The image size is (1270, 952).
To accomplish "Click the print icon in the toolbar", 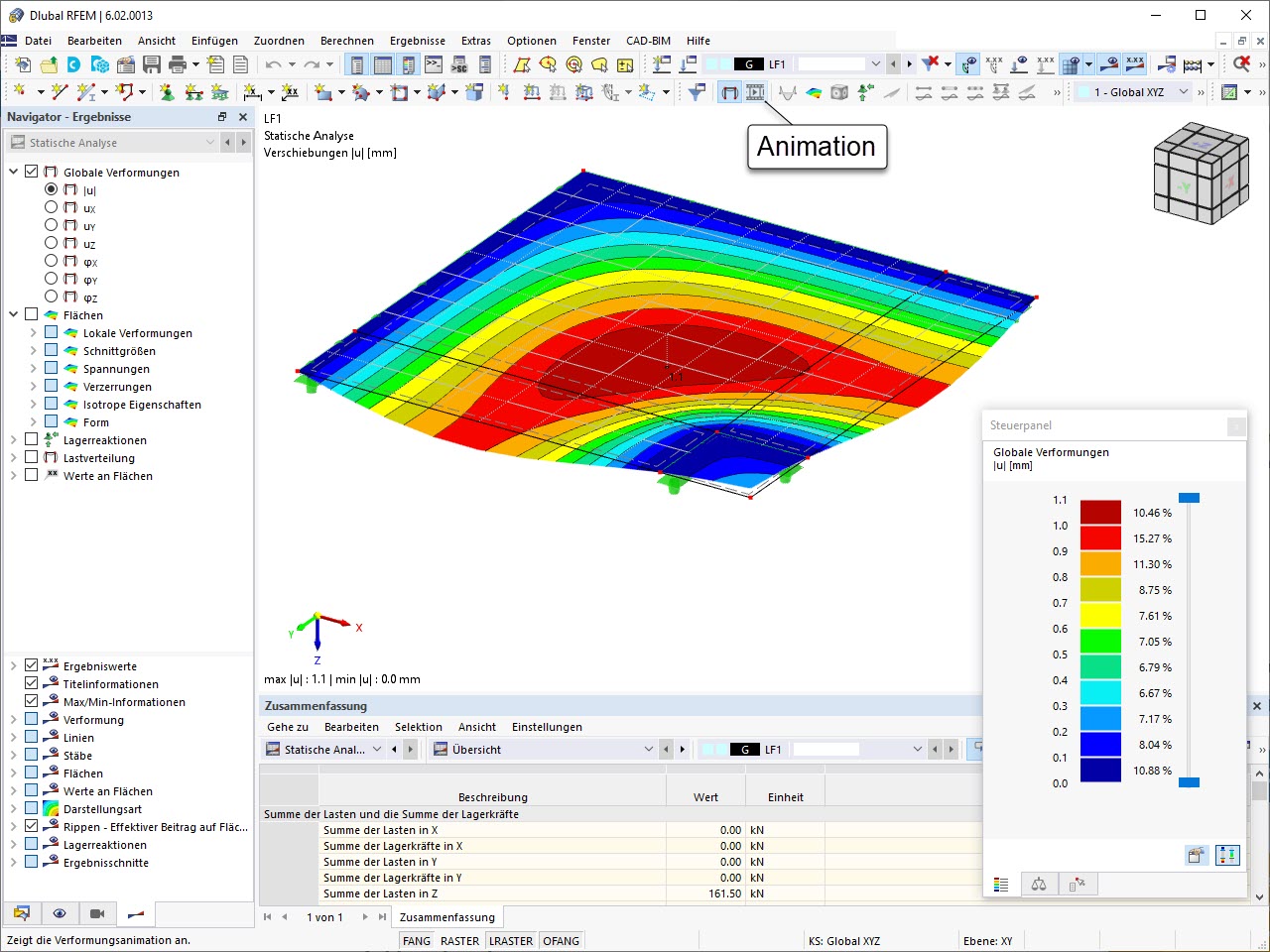I will point(178,64).
